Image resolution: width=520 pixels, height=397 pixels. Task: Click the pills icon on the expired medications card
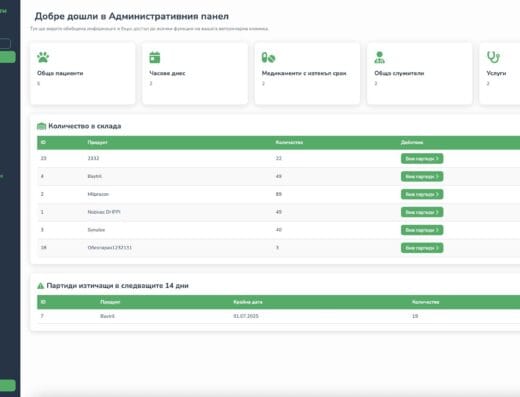(x=268, y=58)
